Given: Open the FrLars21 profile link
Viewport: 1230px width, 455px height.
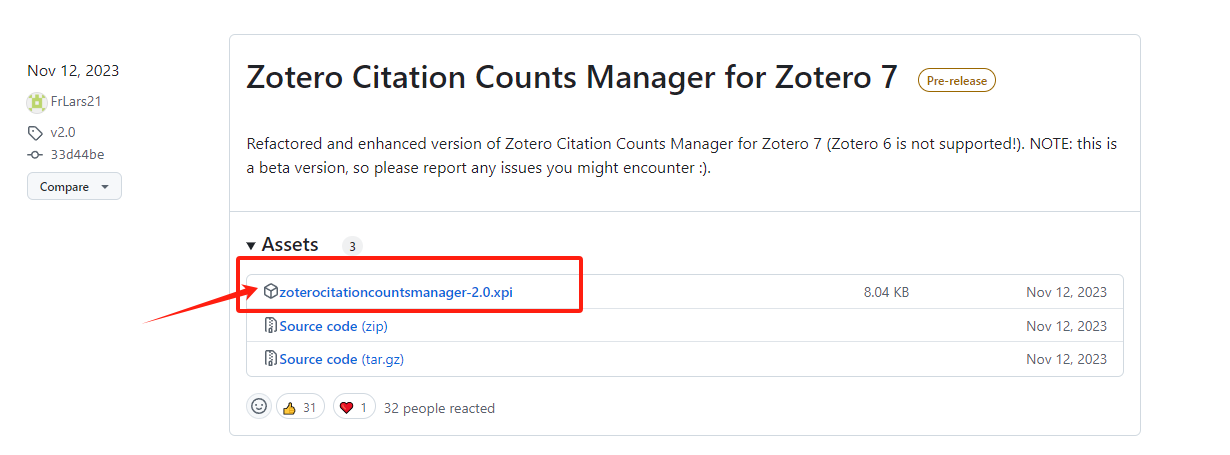Looking at the screenshot, I should point(76,101).
